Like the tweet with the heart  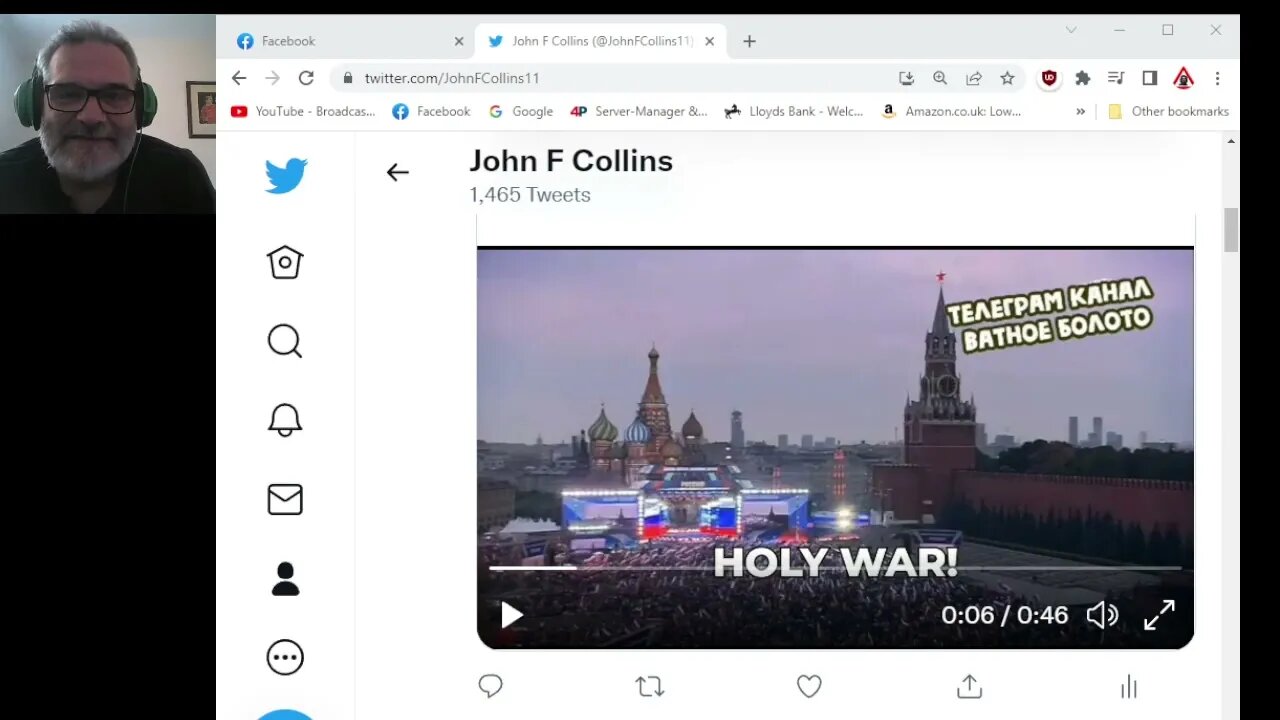pyautogui.click(x=809, y=686)
